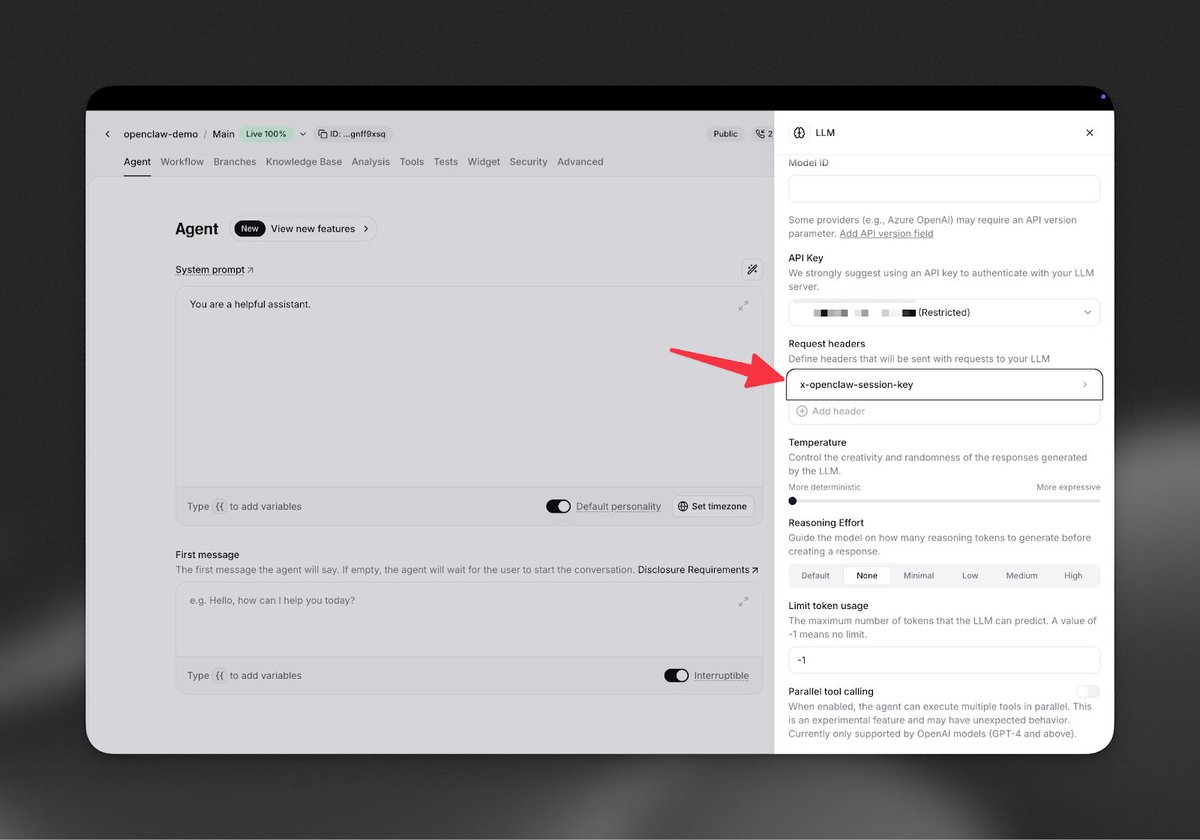Open the System prompt documentation link
The image size is (1200, 840).
(x=214, y=270)
